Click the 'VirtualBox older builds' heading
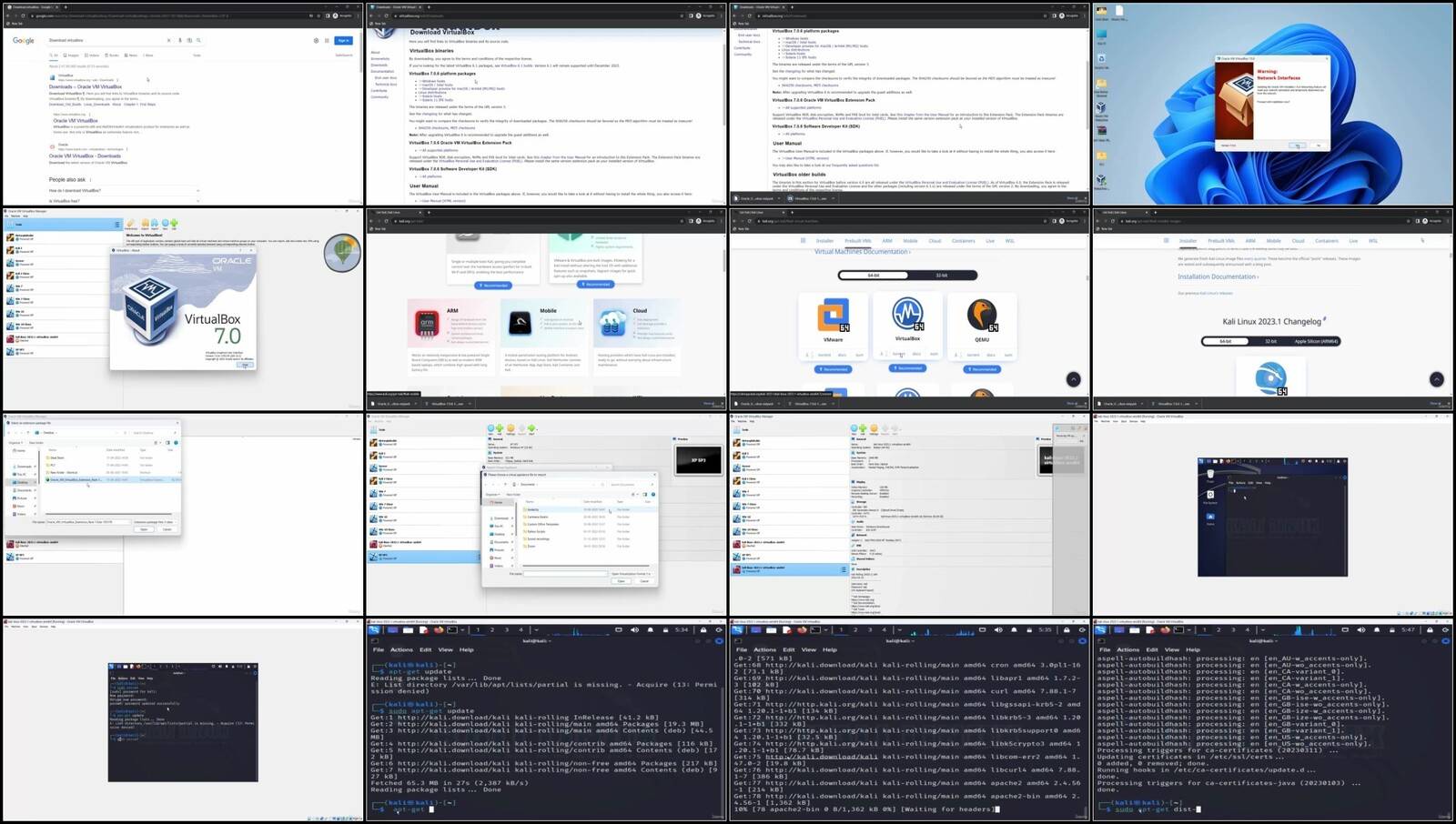Viewport: 1456px width, 824px height. click(x=799, y=174)
